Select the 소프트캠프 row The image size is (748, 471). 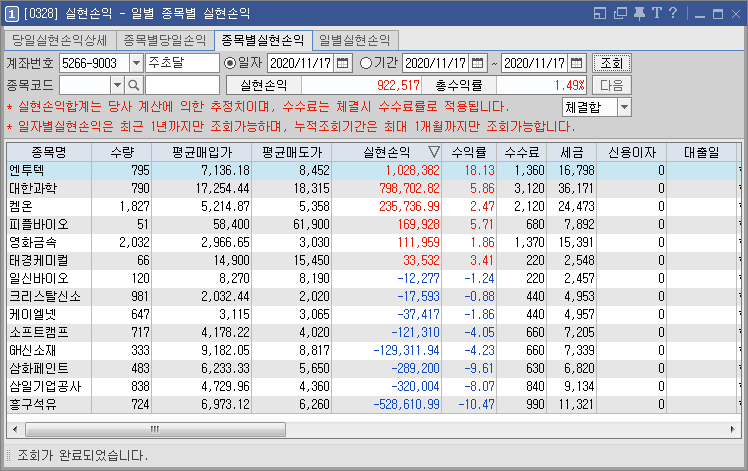tap(372, 332)
